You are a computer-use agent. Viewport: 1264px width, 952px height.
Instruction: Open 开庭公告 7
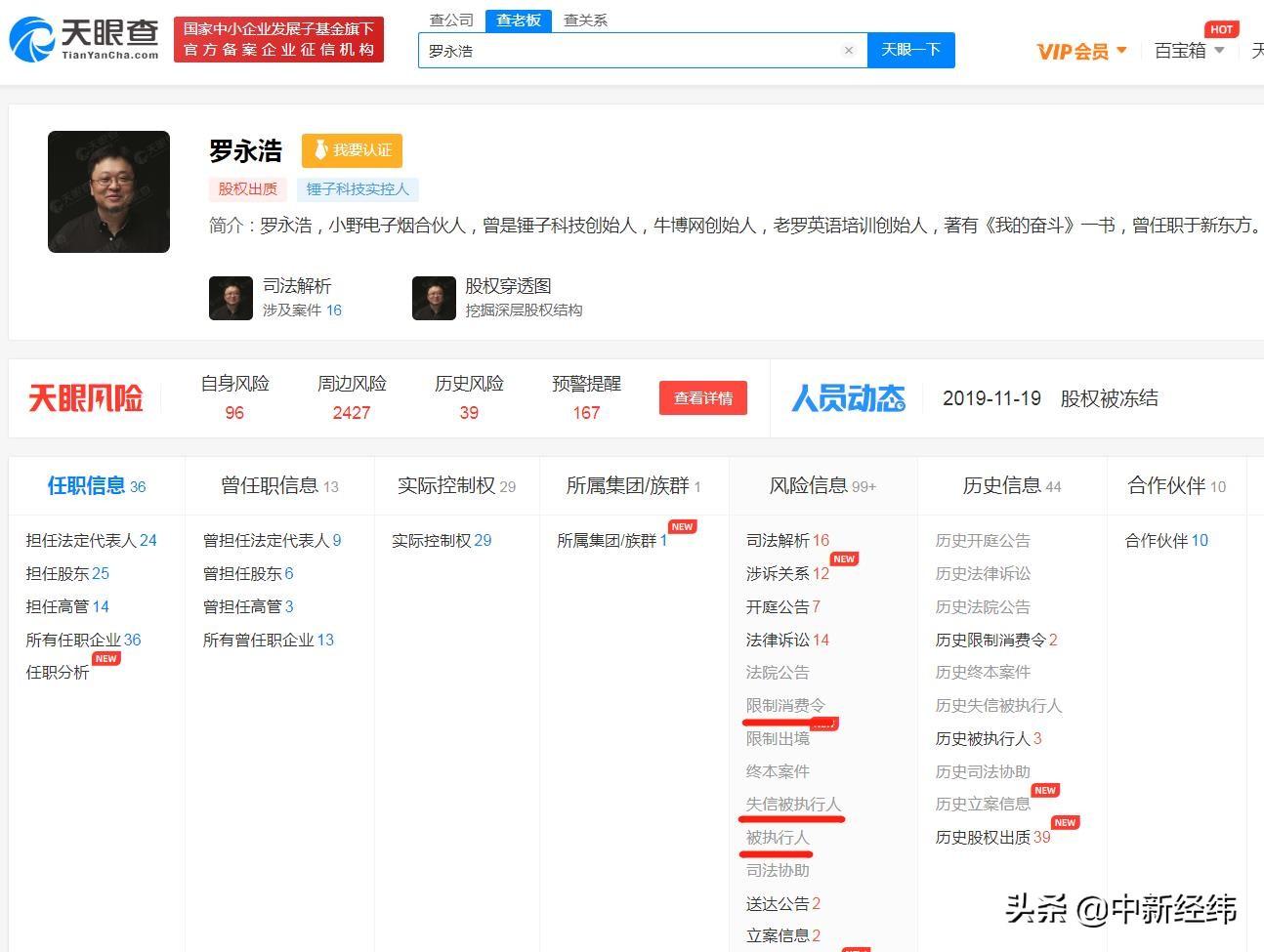click(783, 607)
